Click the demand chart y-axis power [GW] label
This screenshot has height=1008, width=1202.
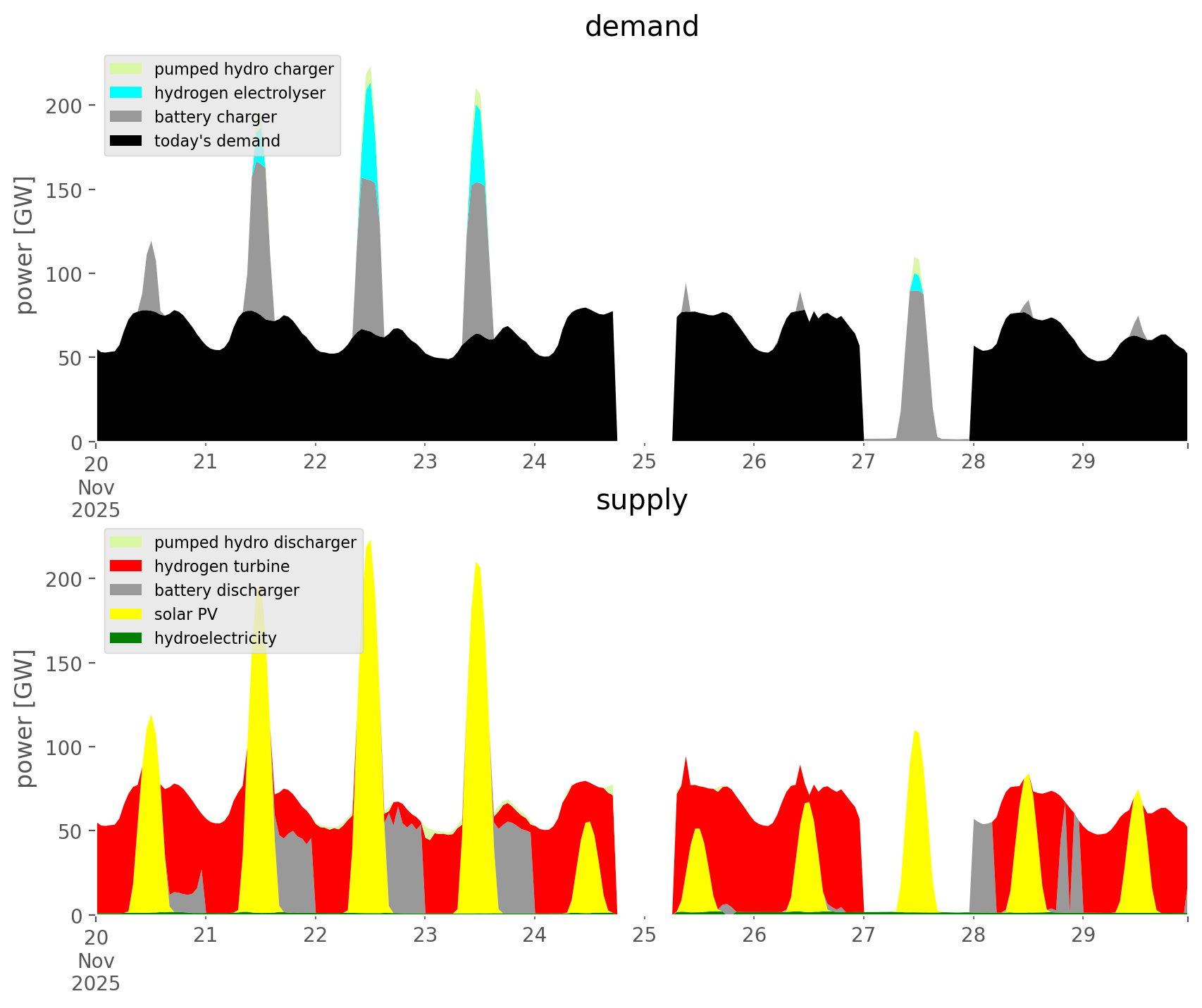tap(25, 245)
